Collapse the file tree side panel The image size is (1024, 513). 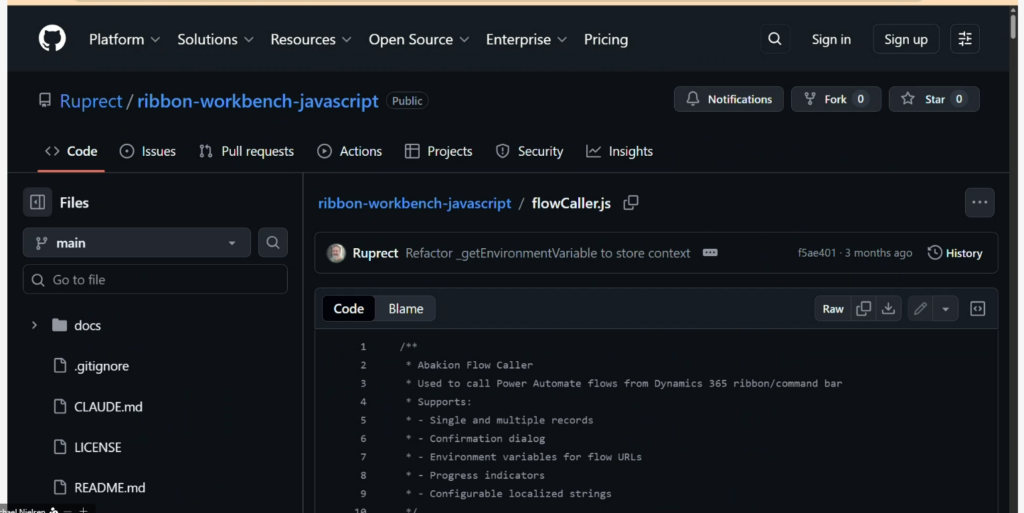coord(38,202)
